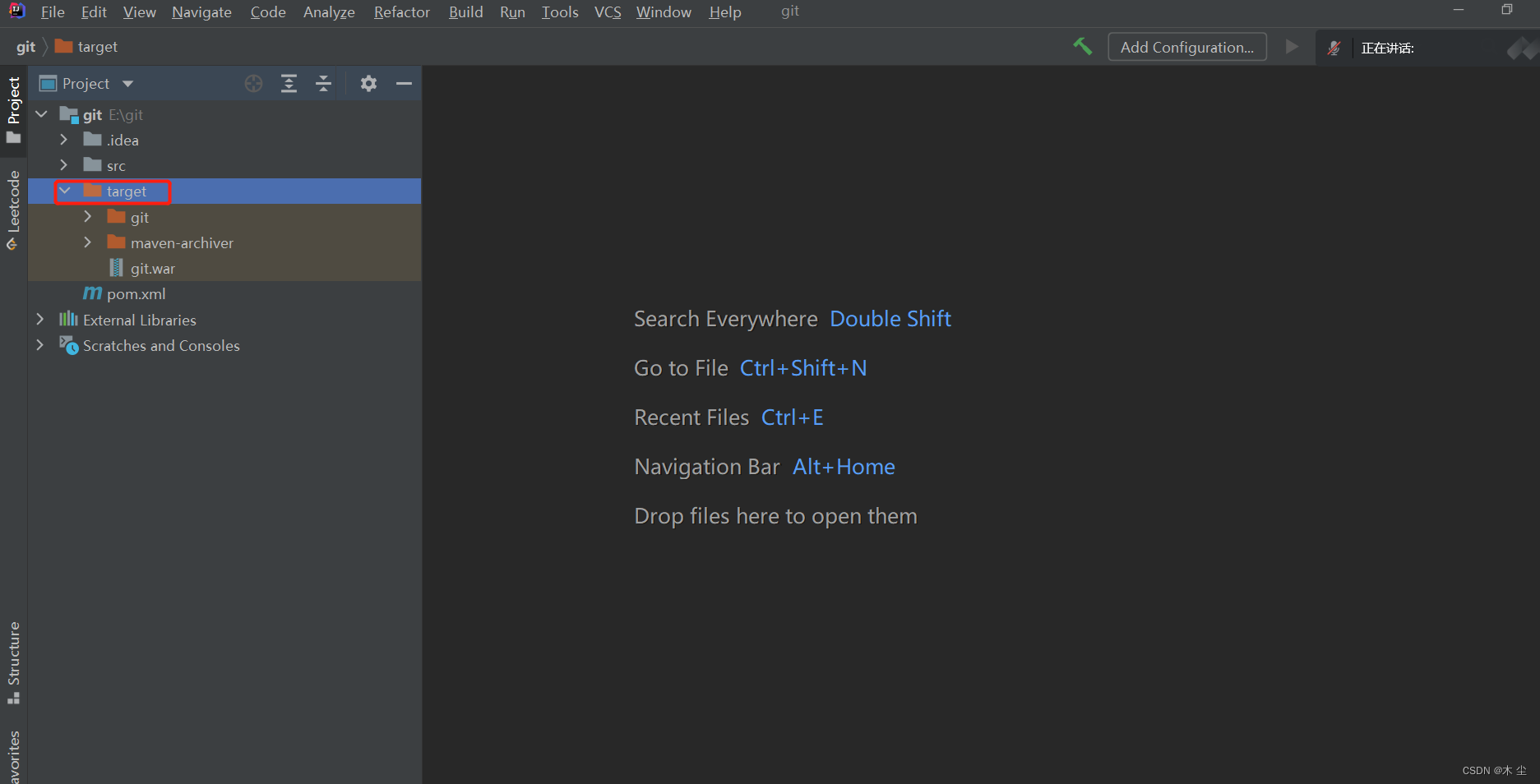Open the Run menu
Viewport: 1540px width, 784px height.
(x=512, y=12)
